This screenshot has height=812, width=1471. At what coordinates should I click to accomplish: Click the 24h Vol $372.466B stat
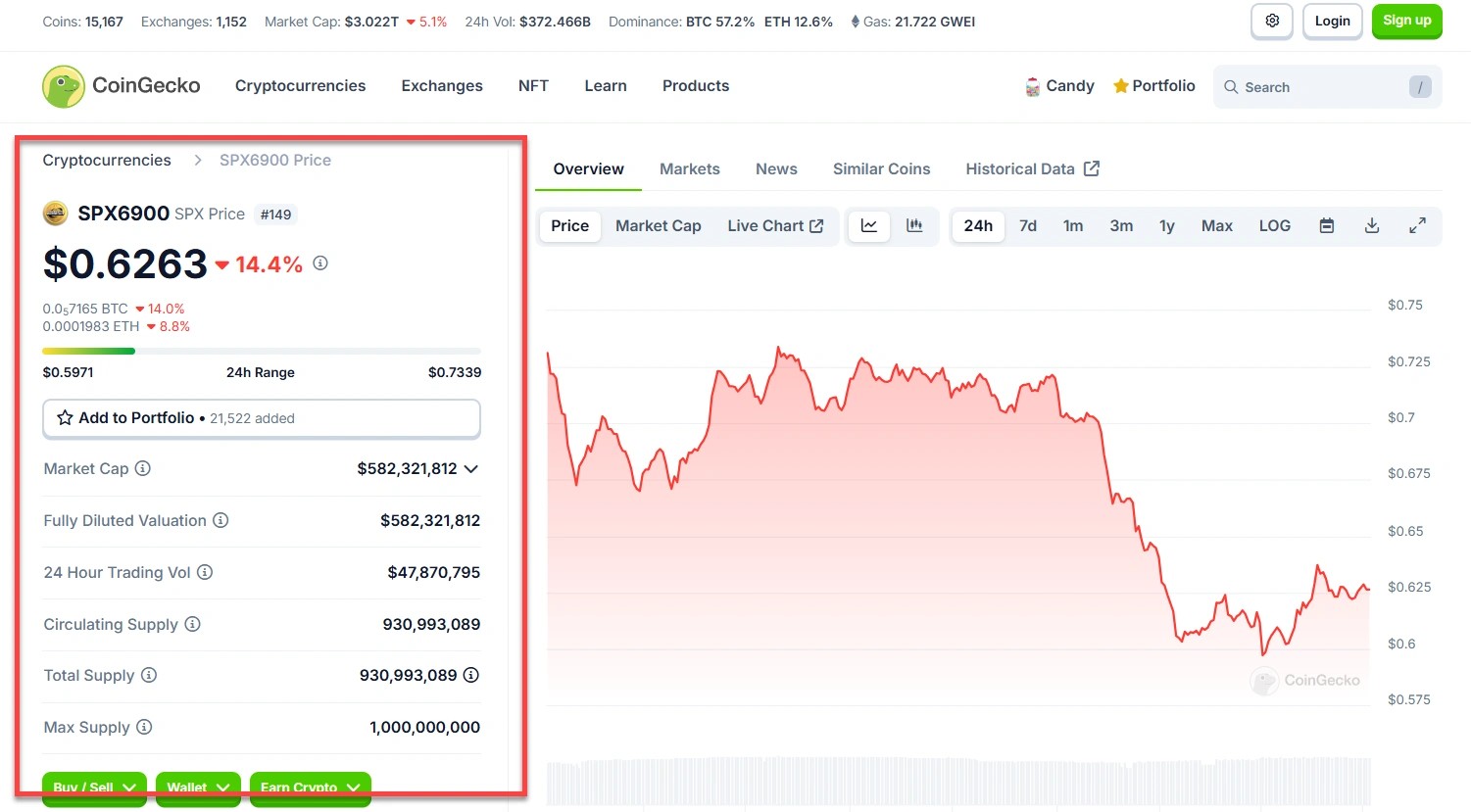pos(528,22)
